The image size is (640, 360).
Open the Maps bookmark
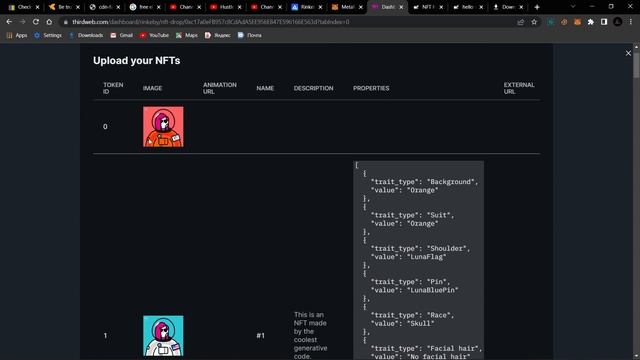[x=187, y=36]
